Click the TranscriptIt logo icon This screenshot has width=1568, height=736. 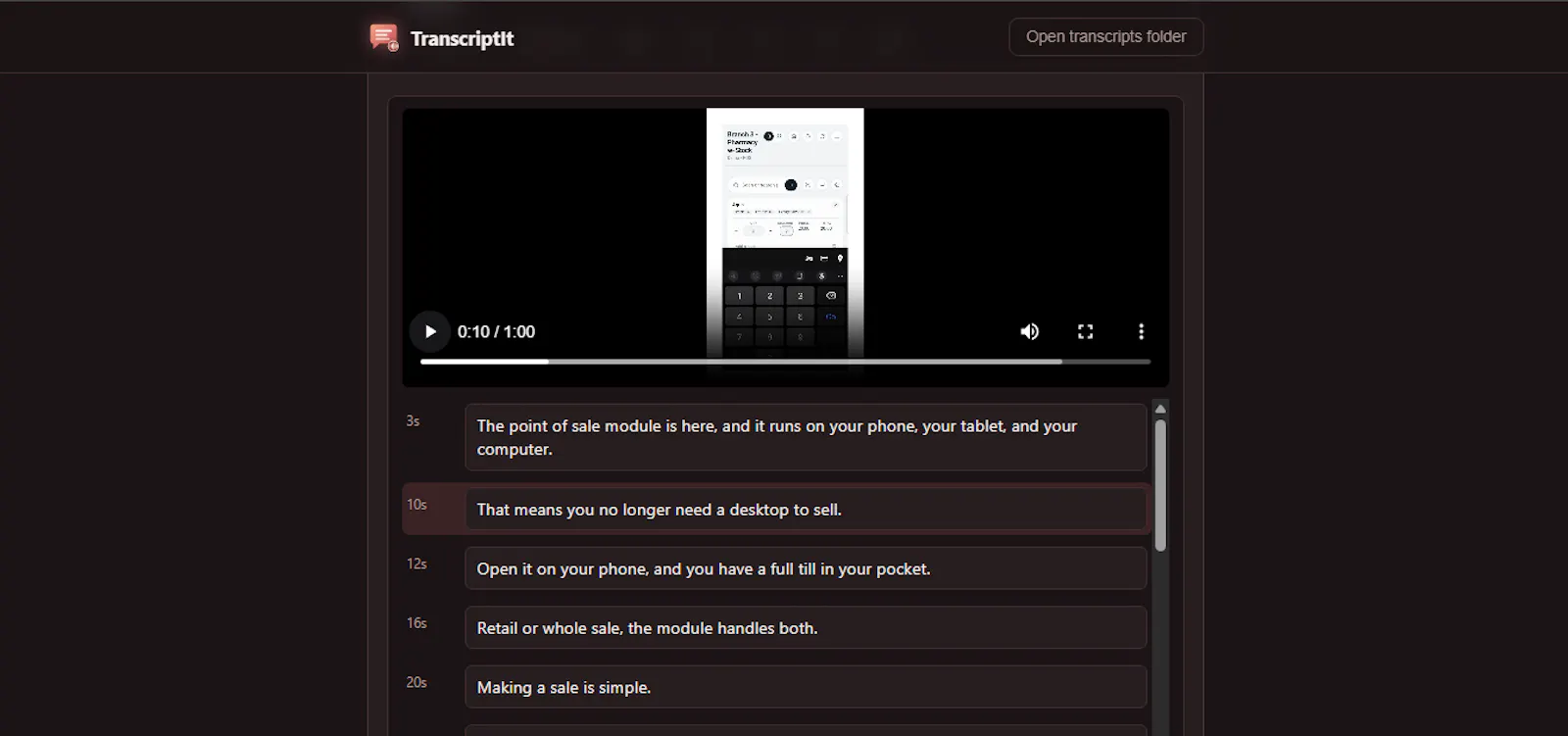click(x=383, y=38)
